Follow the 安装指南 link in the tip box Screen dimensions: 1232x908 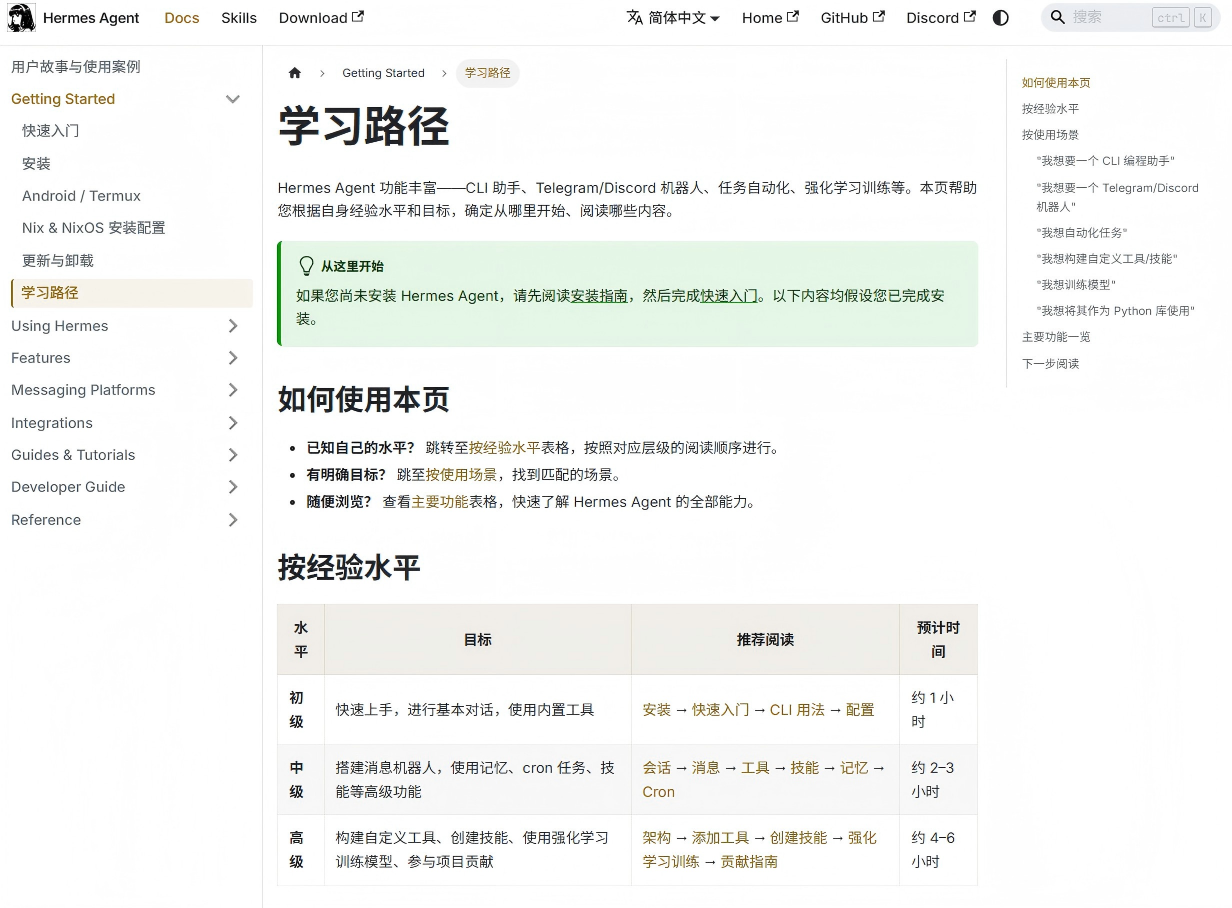coord(599,296)
